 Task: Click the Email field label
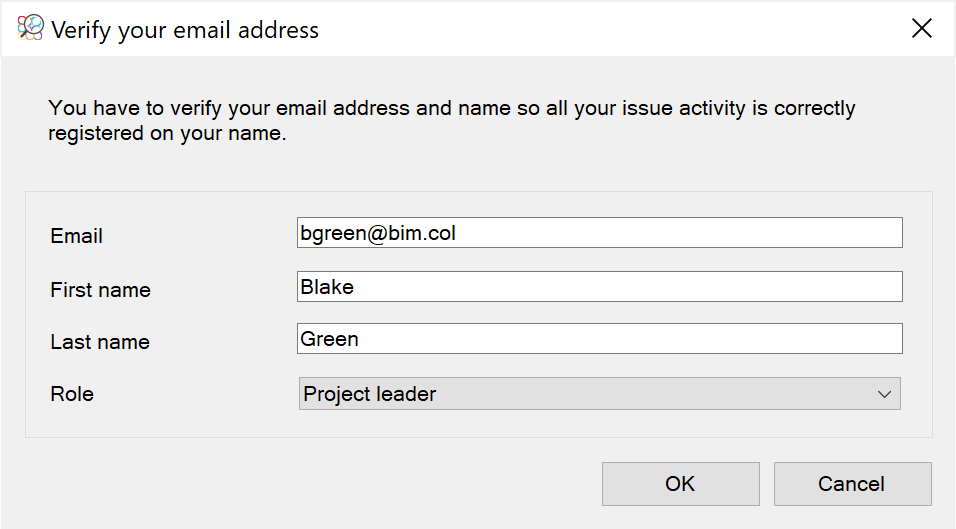[76, 236]
